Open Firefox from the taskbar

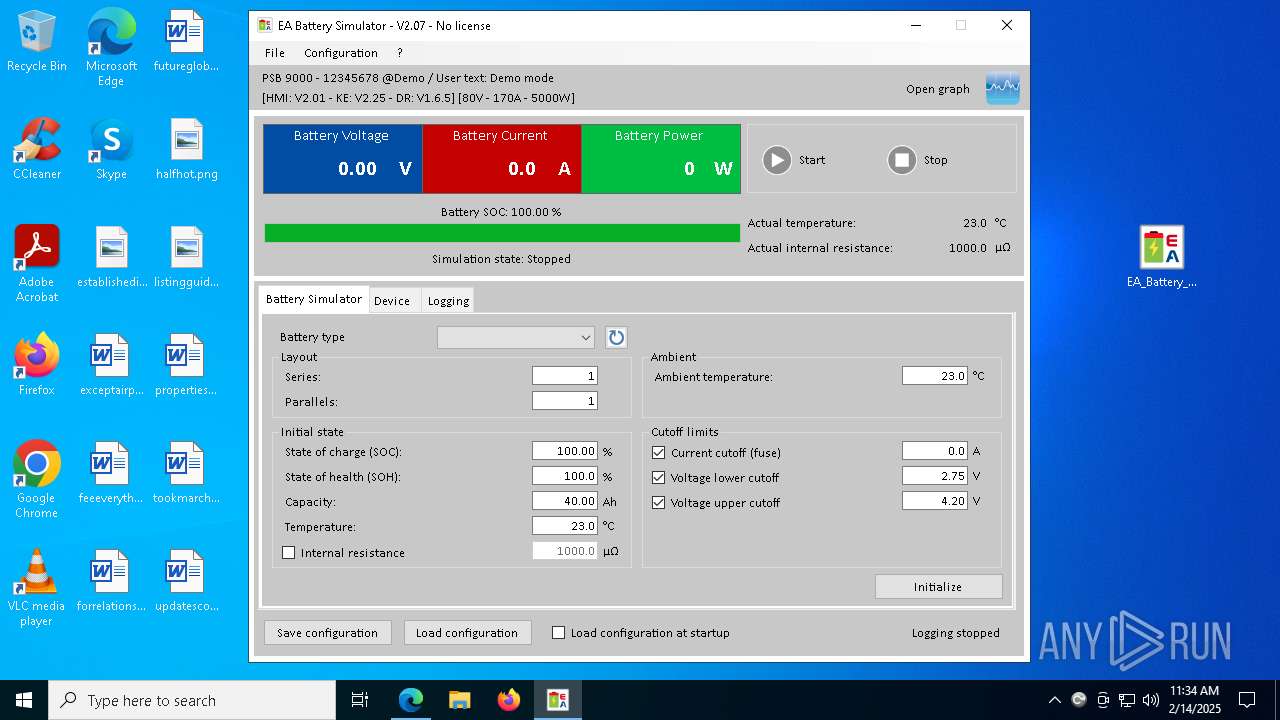pyautogui.click(x=509, y=700)
